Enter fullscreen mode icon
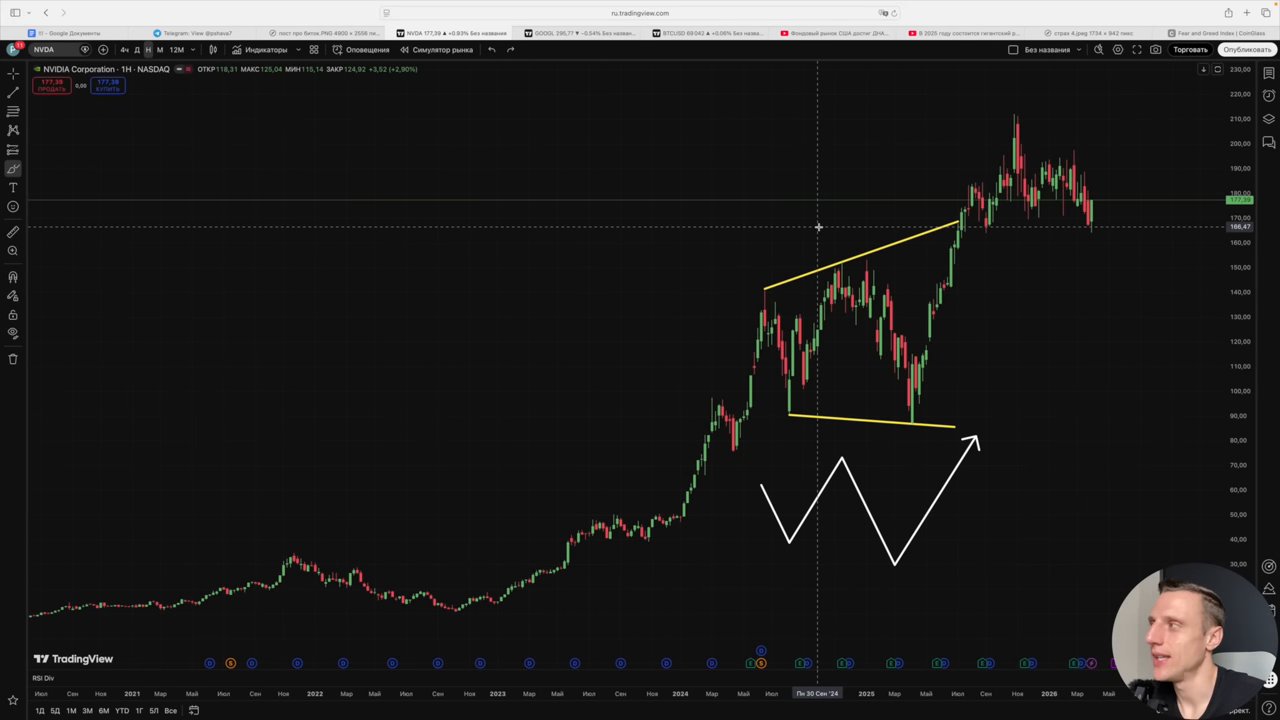1280x720 pixels. [x=1137, y=50]
